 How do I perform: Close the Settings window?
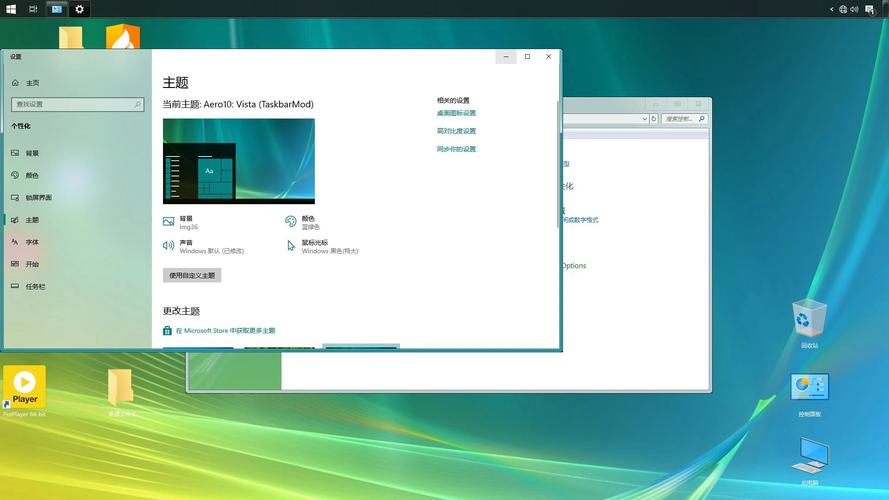click(548, 57)
